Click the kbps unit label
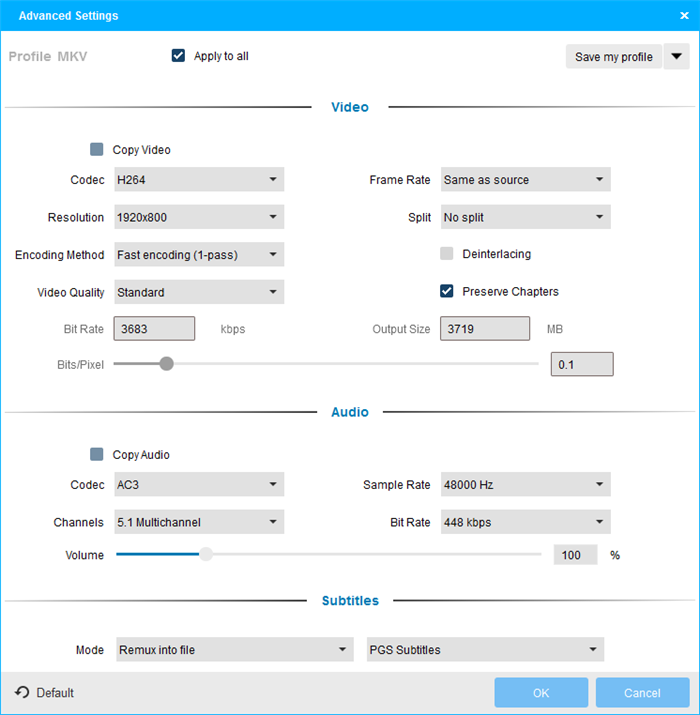 233,329
